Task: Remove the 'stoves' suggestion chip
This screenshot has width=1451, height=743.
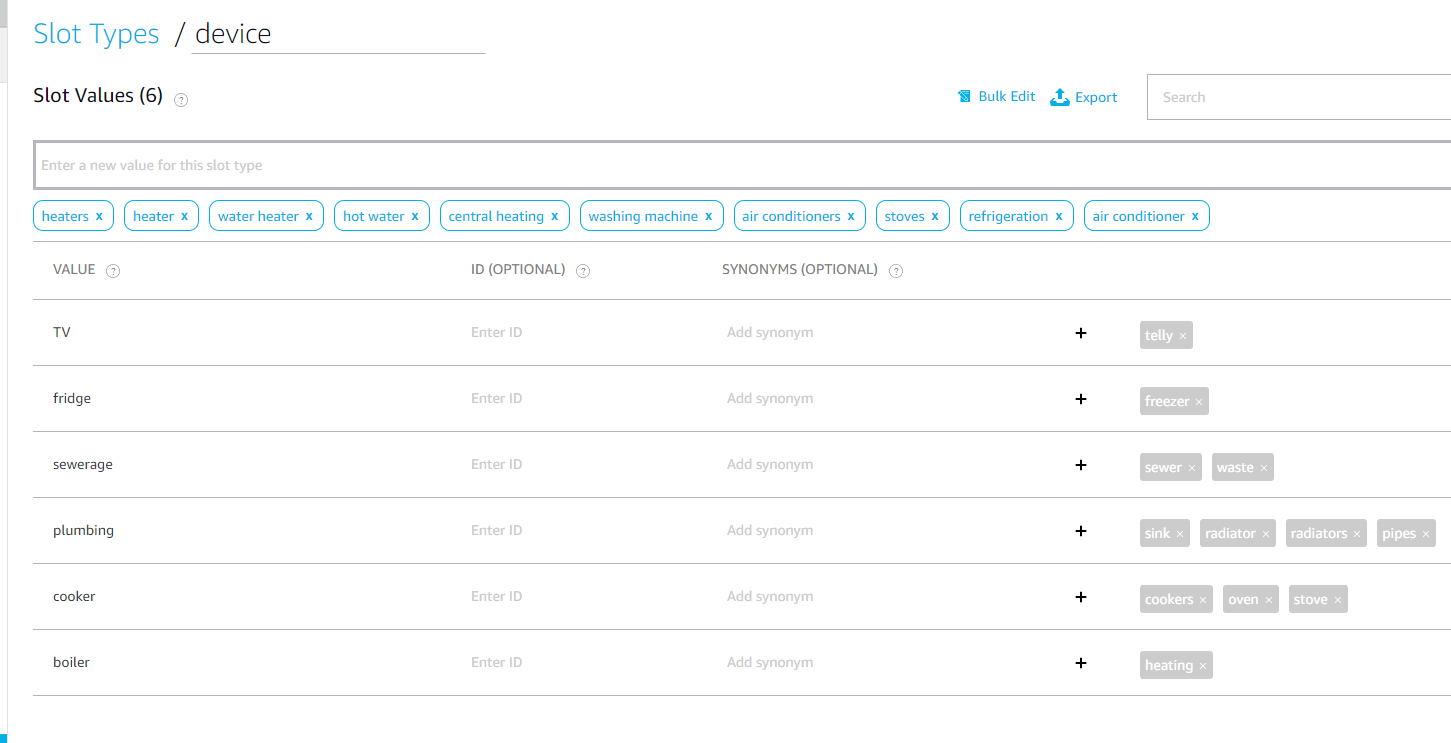Action: [935, 216]
